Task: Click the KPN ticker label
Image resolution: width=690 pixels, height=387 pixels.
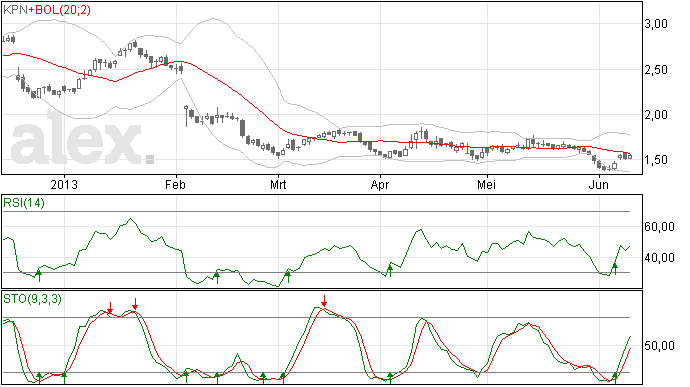Action: pyautogui.click(x=15, y=10)
